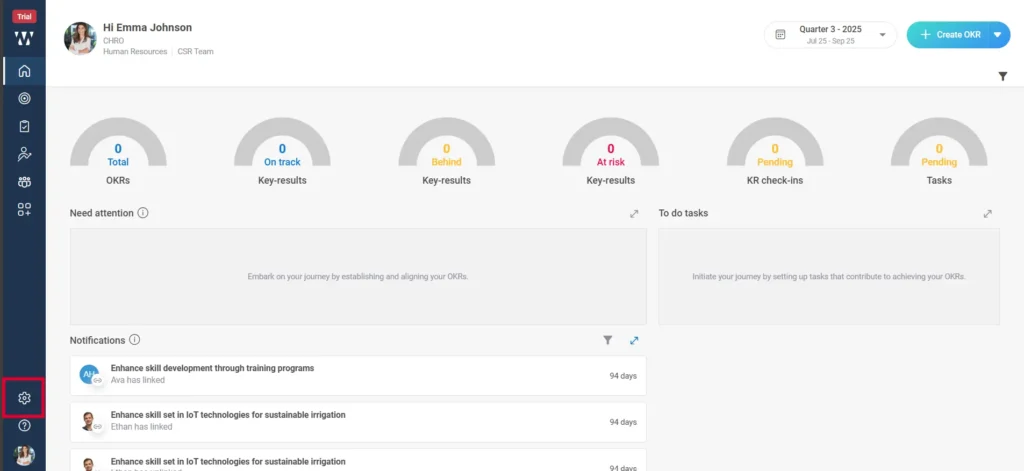Image resolution: width=1024 pixels, height=471 pixels.
Task: Show info for Notifications
Action: click(135, 340)
